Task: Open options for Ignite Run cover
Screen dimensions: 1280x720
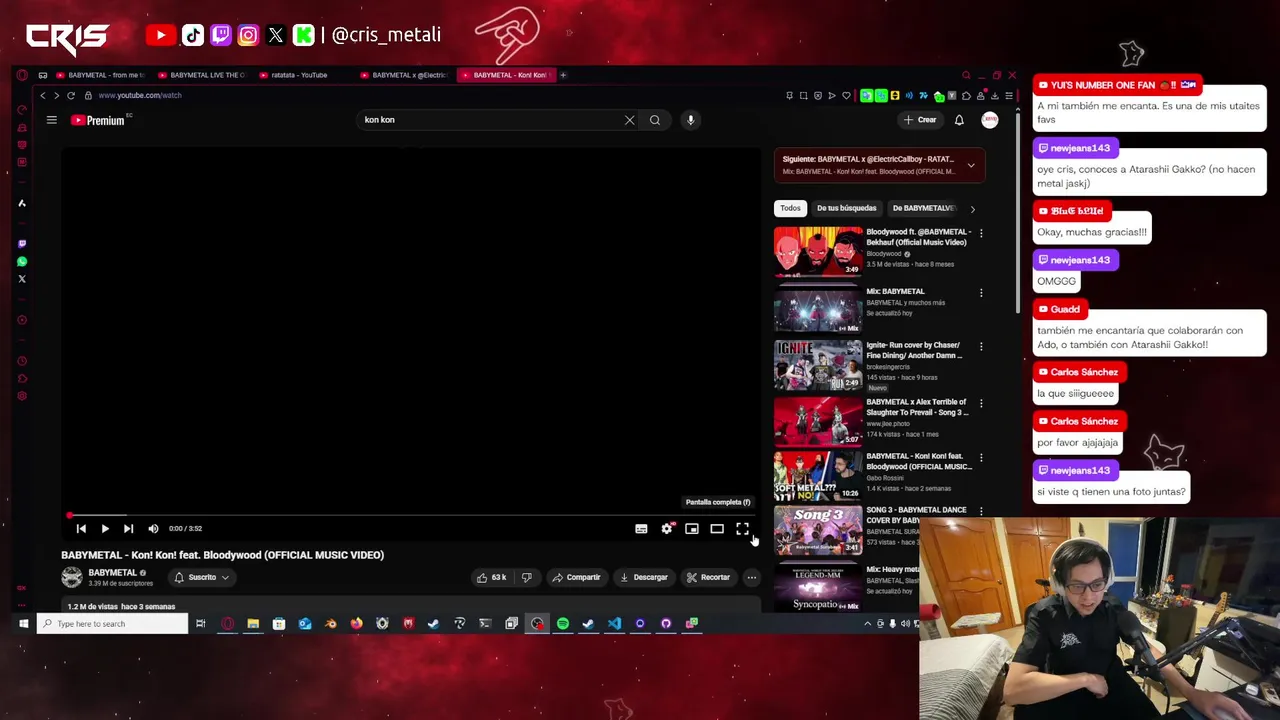Action: pyautogui.click(x=981, y=346)
